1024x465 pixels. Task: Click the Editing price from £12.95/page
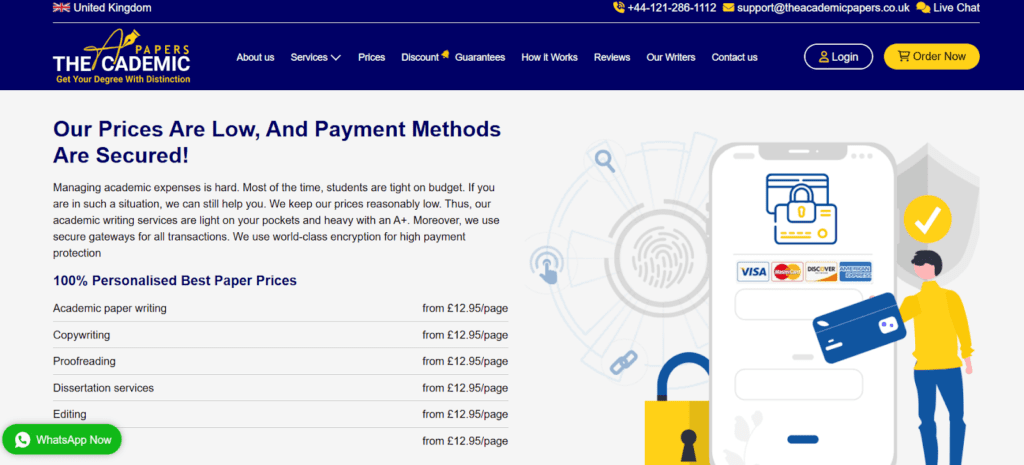click(x=465, y=414)
